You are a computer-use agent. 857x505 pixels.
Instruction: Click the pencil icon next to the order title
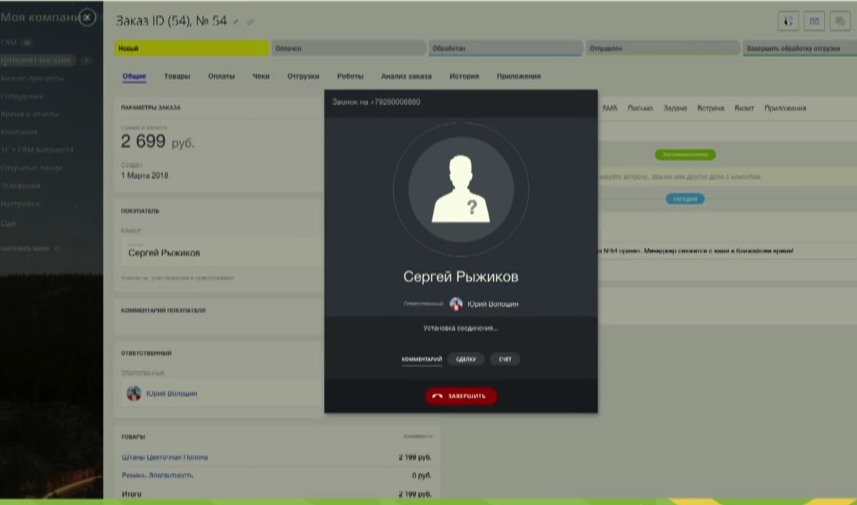click(236, 22)
